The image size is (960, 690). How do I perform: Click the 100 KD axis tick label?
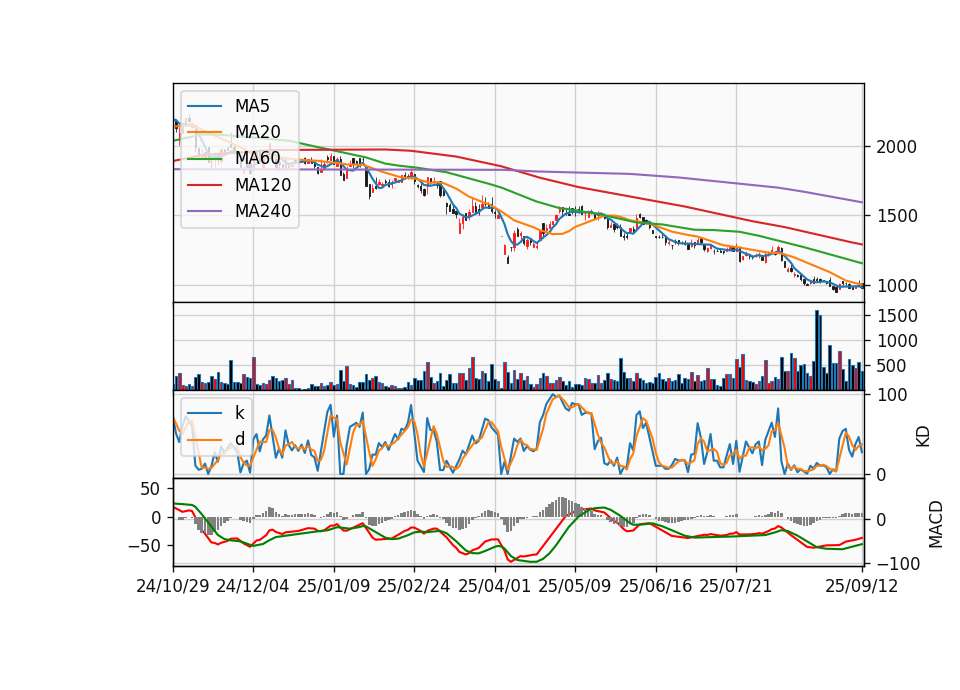tap(891, 395)
